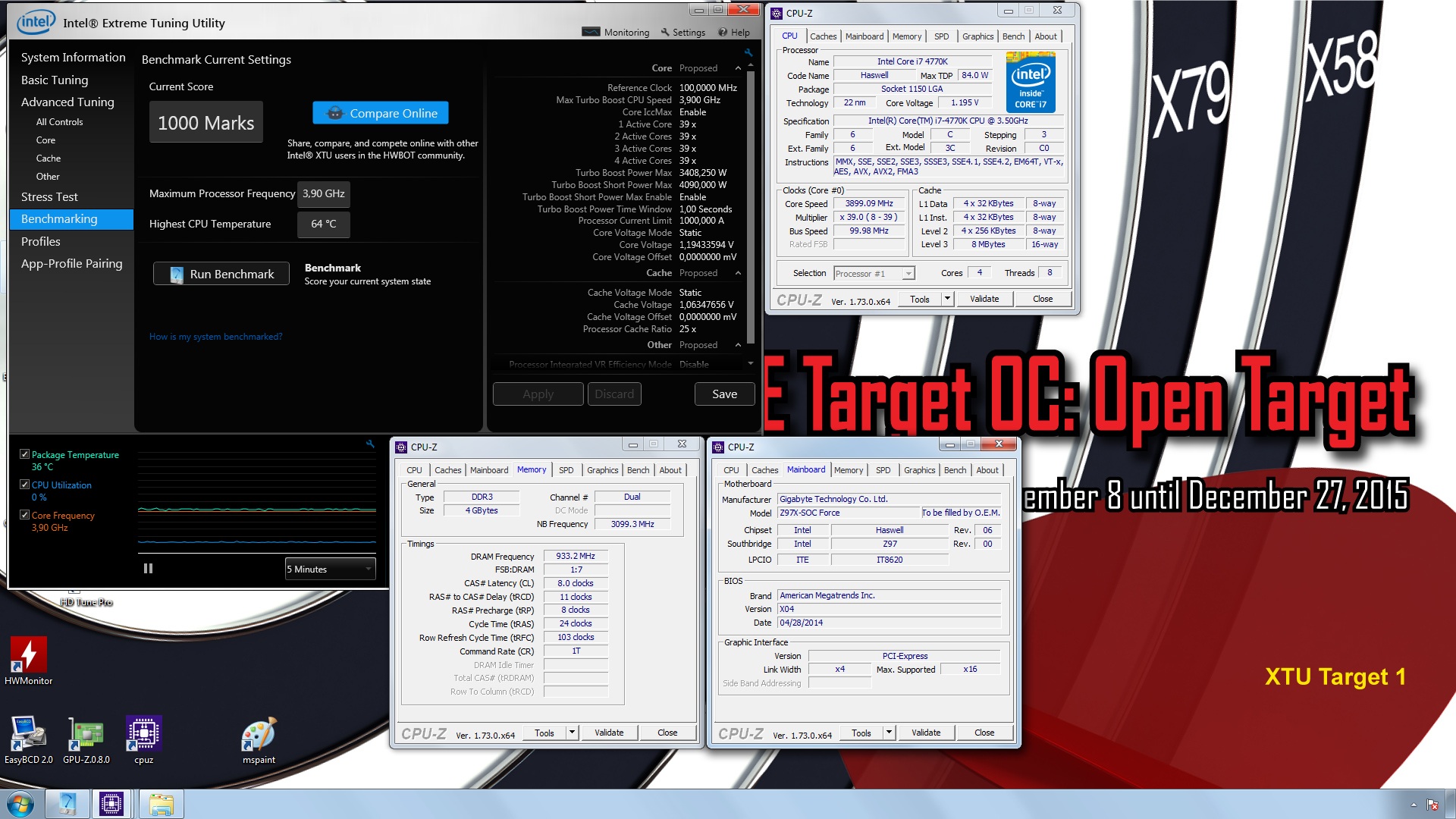Open Tools dropdown arrow in top CPU-Z
The image size is (1456, 819).
tap(946, 299)
